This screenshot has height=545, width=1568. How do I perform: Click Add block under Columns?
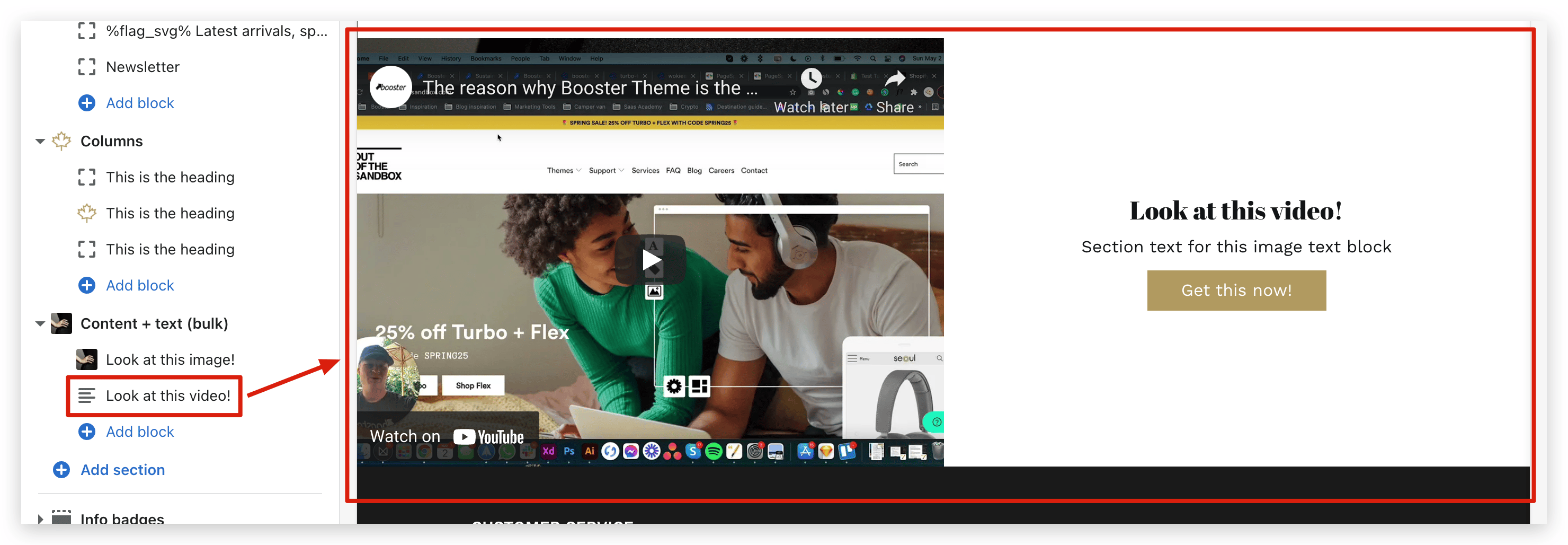[139, 286]
